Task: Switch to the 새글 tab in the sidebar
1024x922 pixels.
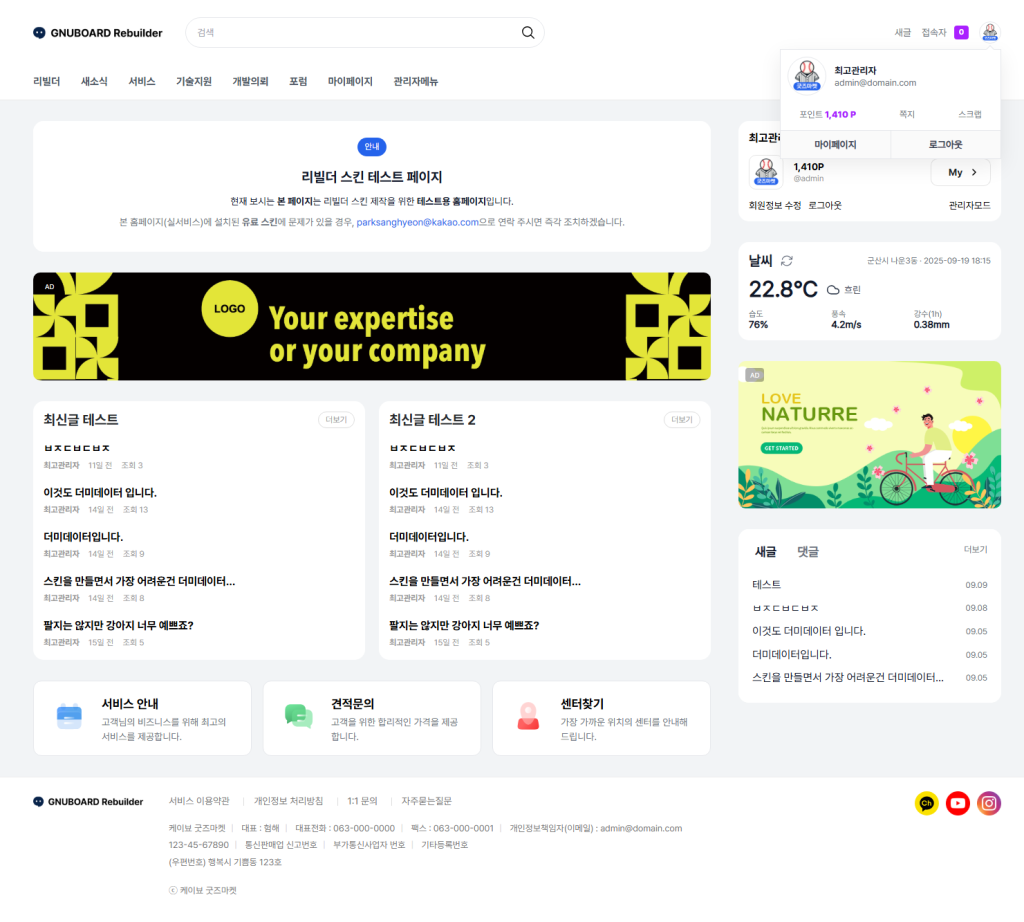Action: click(x=765, y=552)
